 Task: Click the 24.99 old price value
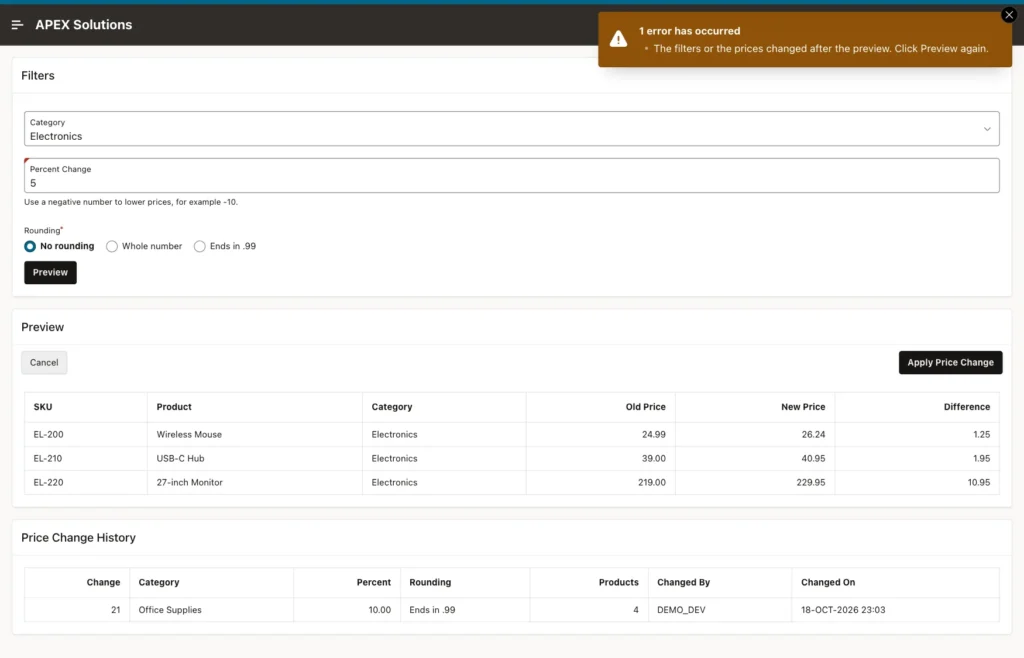654,434
